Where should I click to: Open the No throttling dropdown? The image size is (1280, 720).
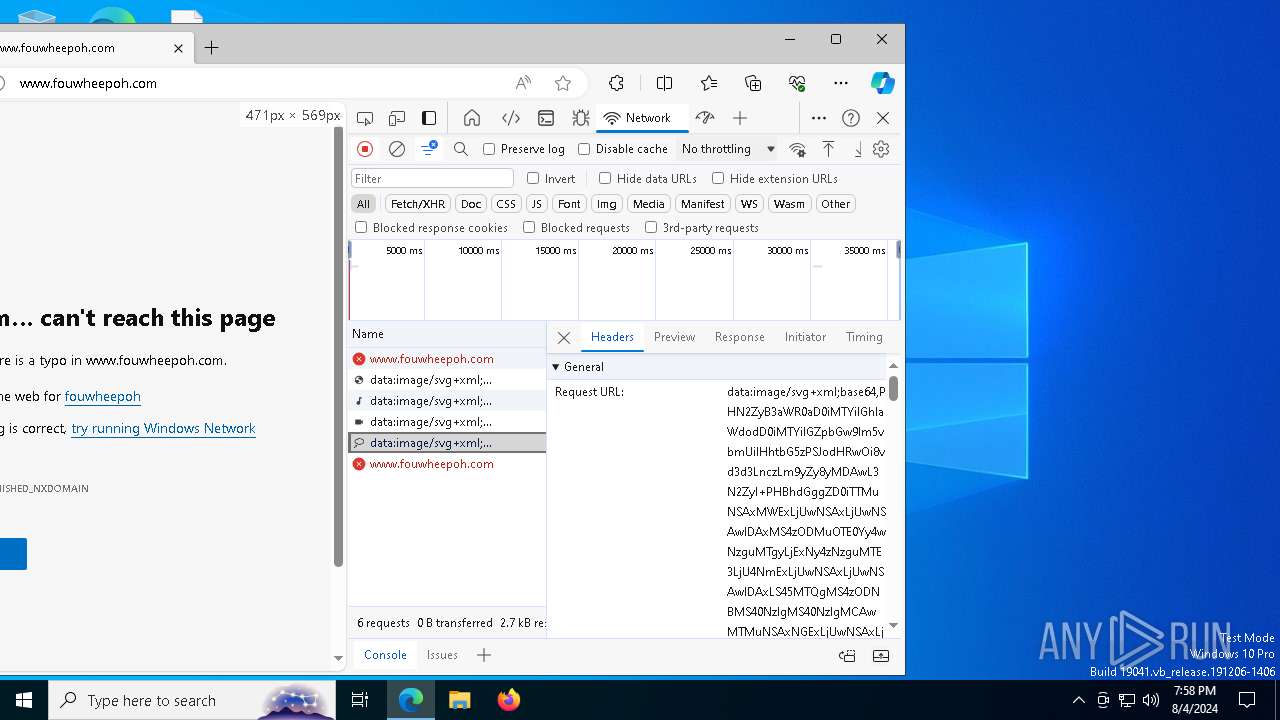[728, 149]
